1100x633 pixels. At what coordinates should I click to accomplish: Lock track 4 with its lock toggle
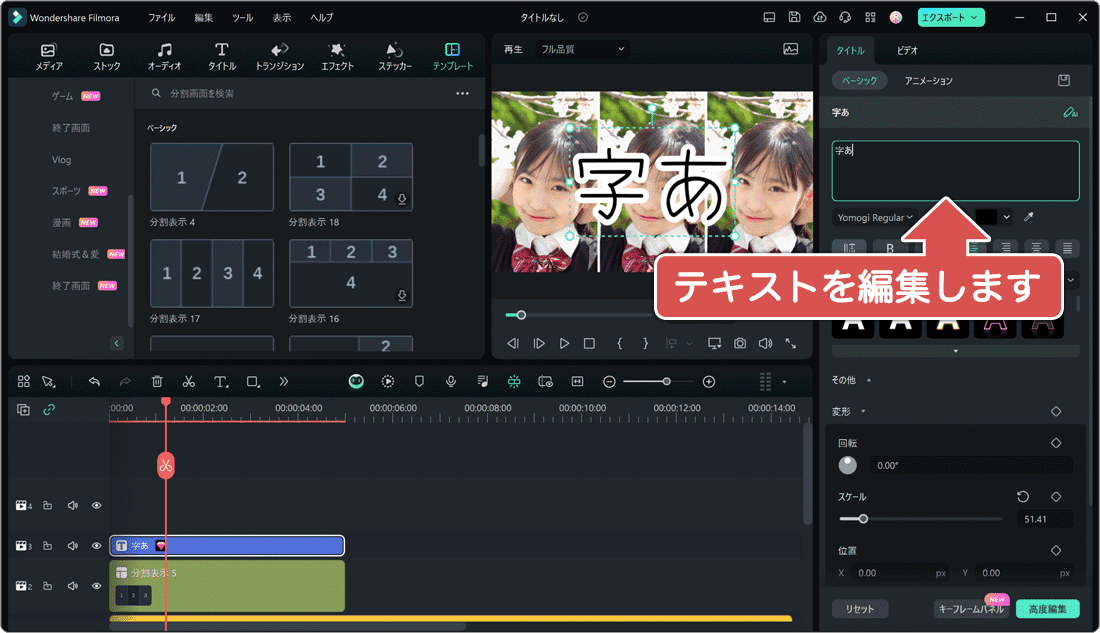pos(48,505)
